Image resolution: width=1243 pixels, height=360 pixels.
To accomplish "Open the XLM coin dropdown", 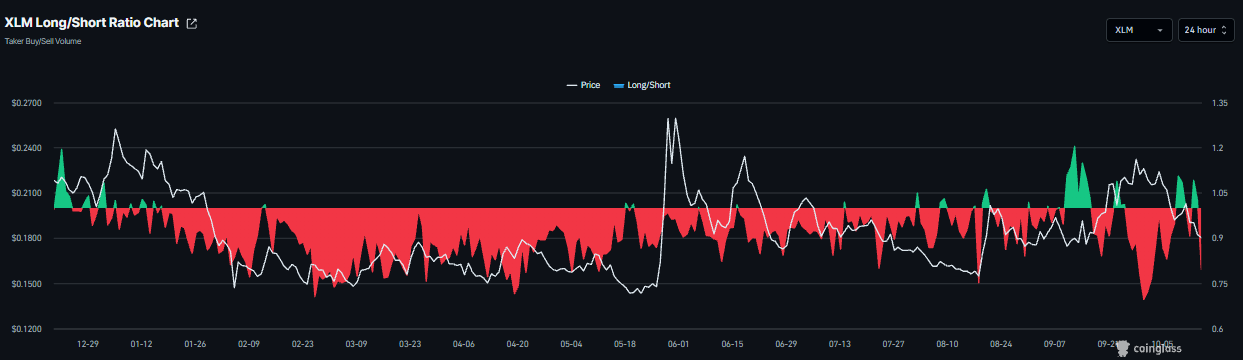I will [x=1139, y=30].
